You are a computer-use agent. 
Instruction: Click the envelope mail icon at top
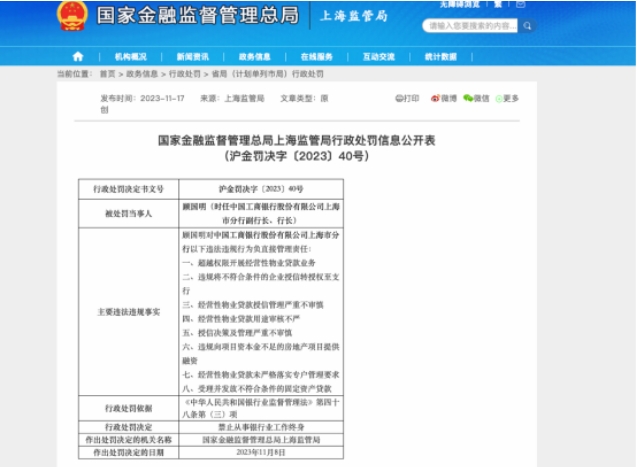(x=520, y=4)
